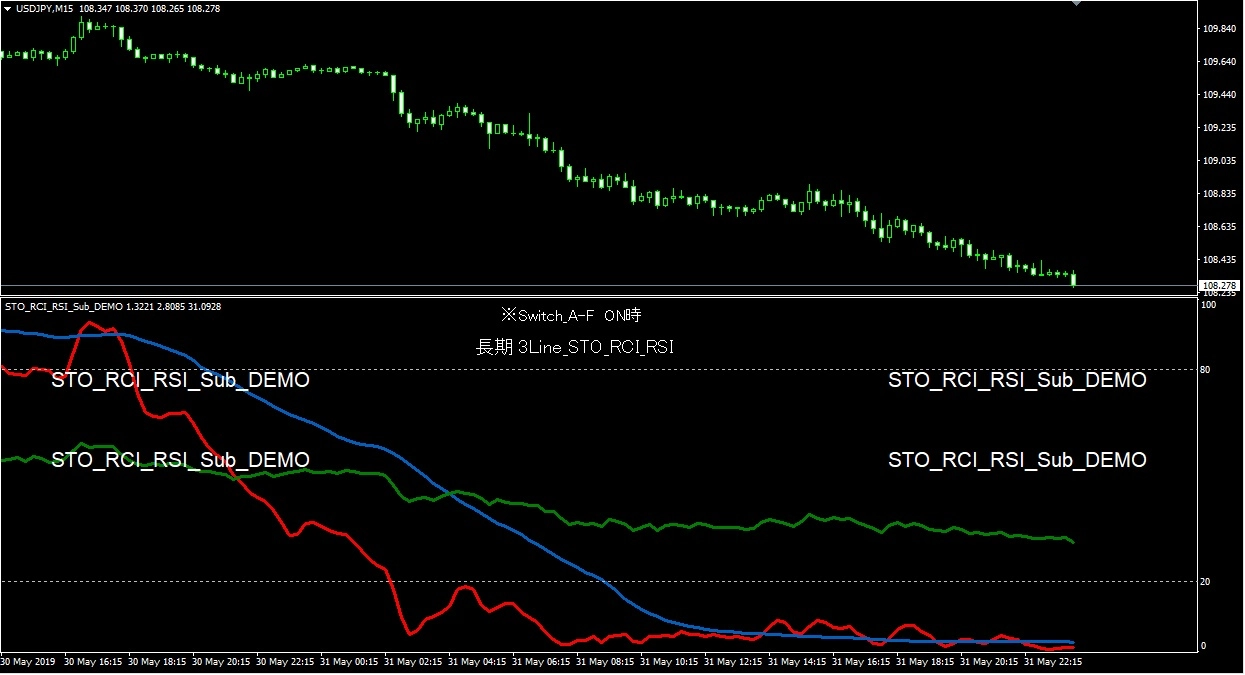This screenshot has width=1245, height=675.
Task: Click the 31 May 02:15 time label
Action: [414, 662]
